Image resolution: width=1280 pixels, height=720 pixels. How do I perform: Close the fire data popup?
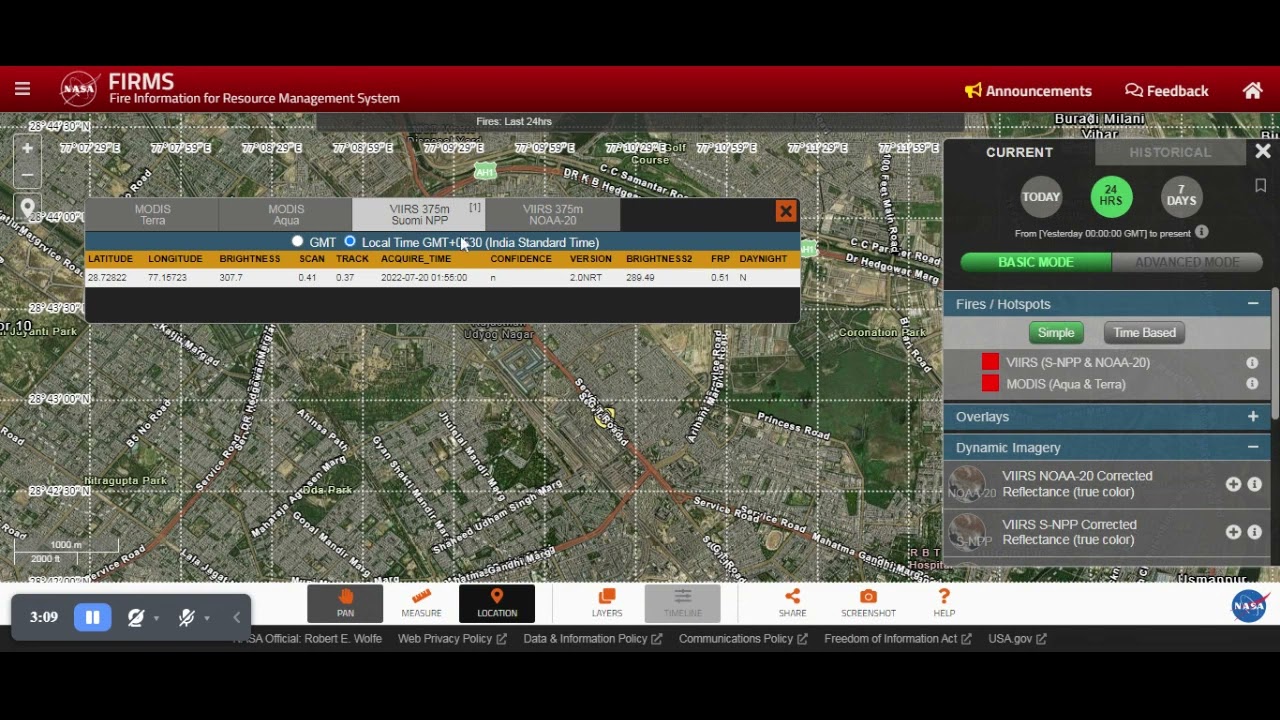coord(786,212)
